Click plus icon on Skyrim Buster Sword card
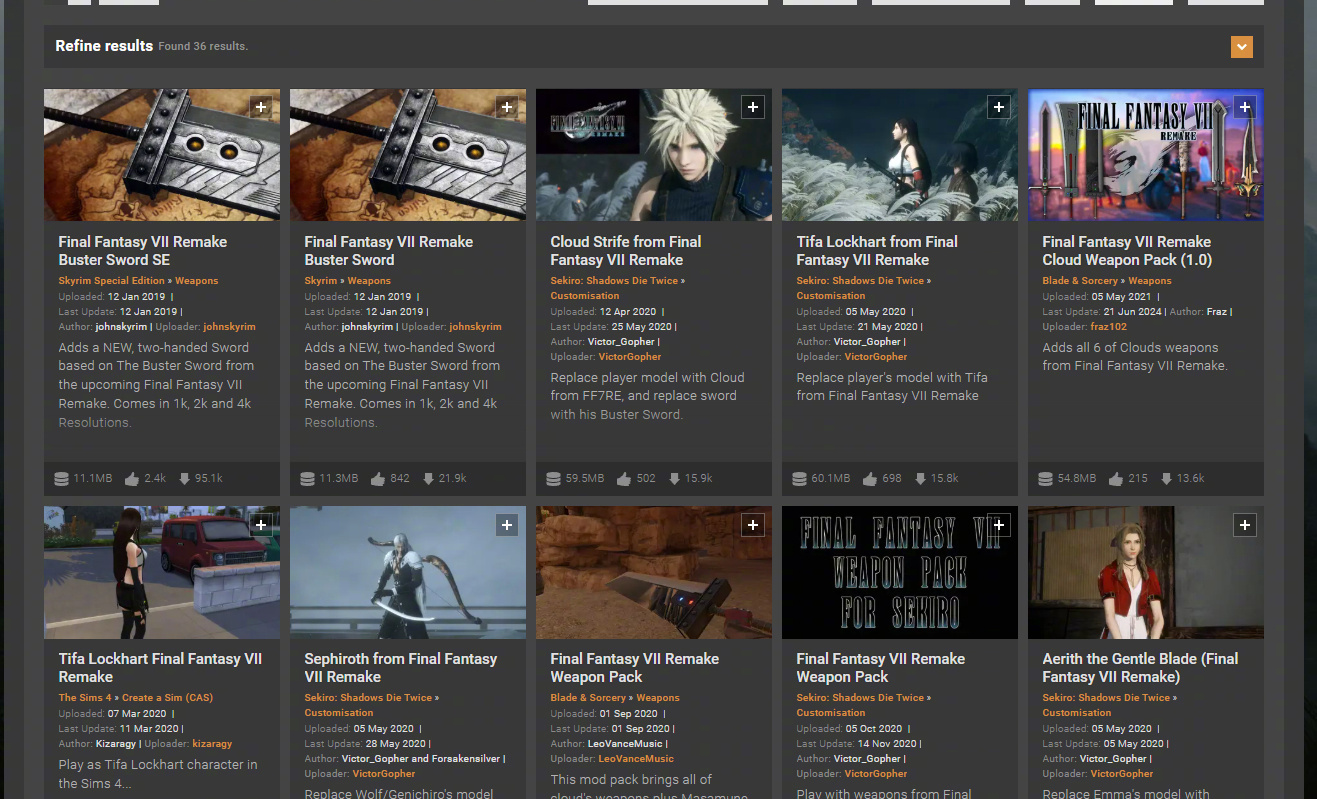Image resolution: width=1317 pixels, height=799 pixels. click(x=507, y=107)
